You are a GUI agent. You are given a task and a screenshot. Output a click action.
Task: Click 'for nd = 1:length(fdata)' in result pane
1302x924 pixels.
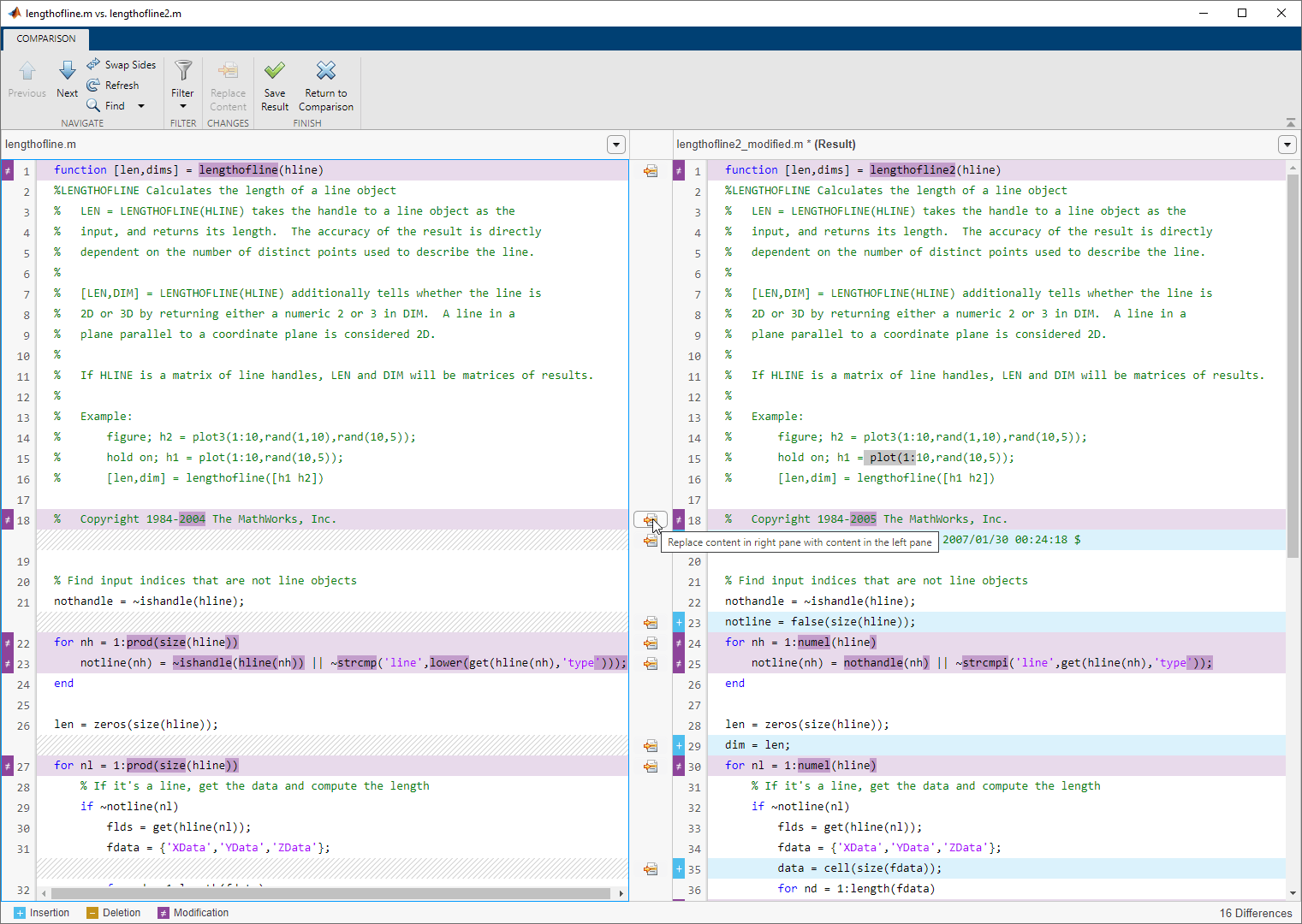coord(856,889)
